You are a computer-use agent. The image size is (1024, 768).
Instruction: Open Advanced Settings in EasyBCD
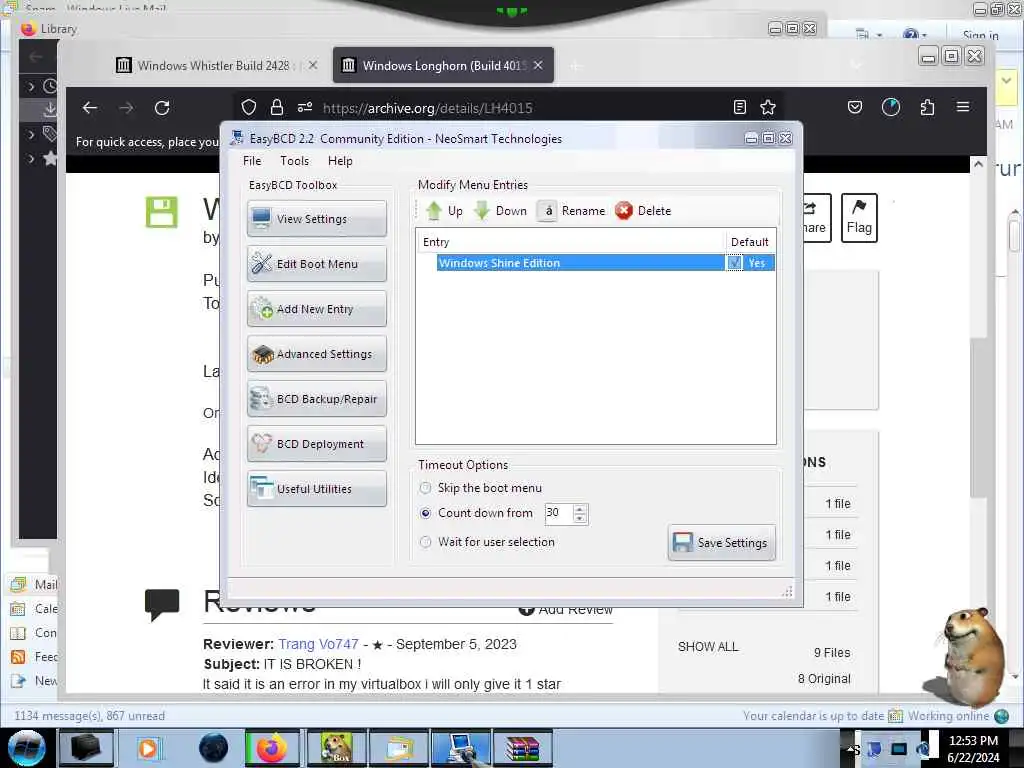pos(317,354)
